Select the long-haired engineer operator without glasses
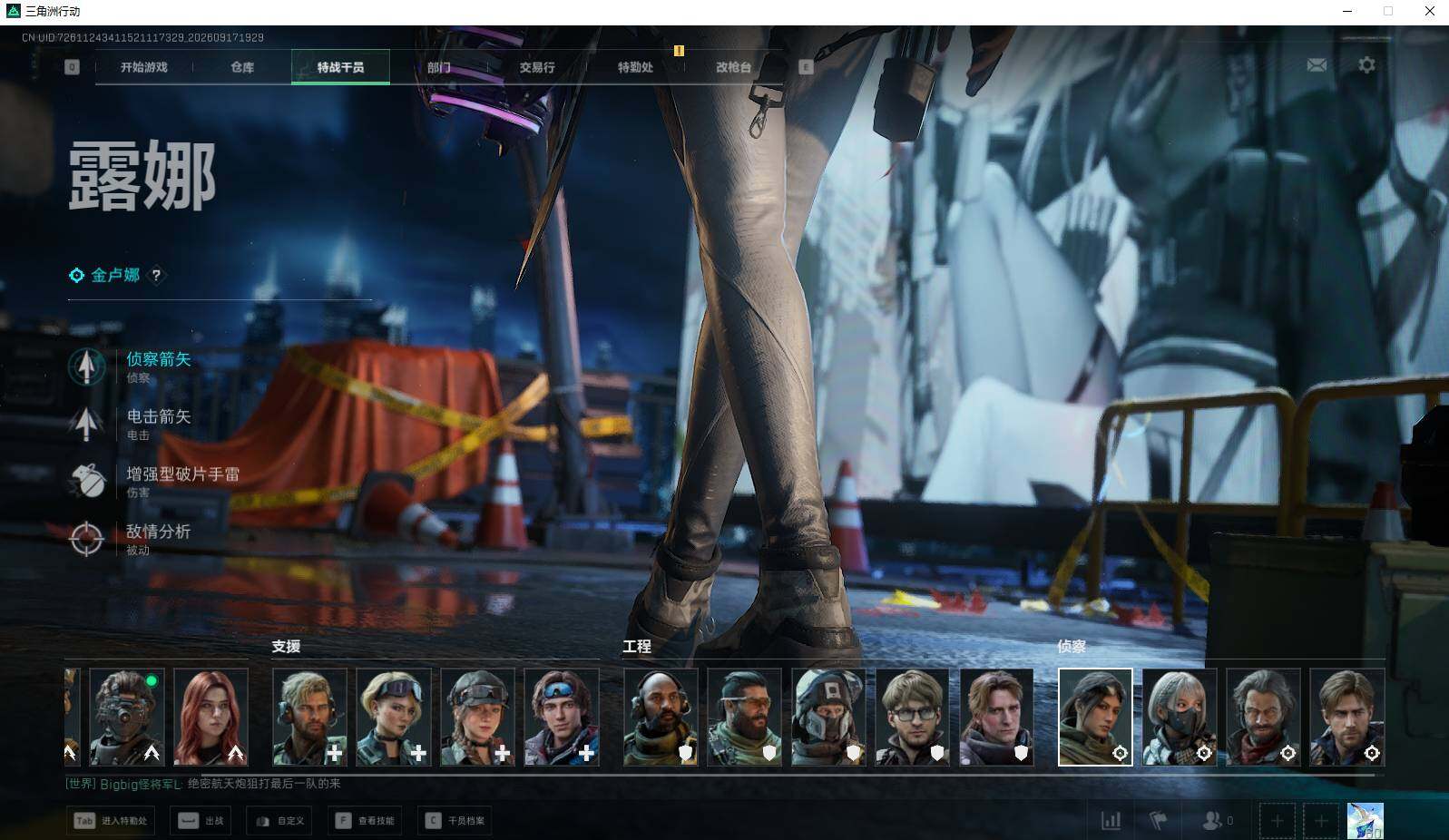Image resolution: width=1449 pixels, height=840 pixels. pyautogui.click(x=996, y=717)
